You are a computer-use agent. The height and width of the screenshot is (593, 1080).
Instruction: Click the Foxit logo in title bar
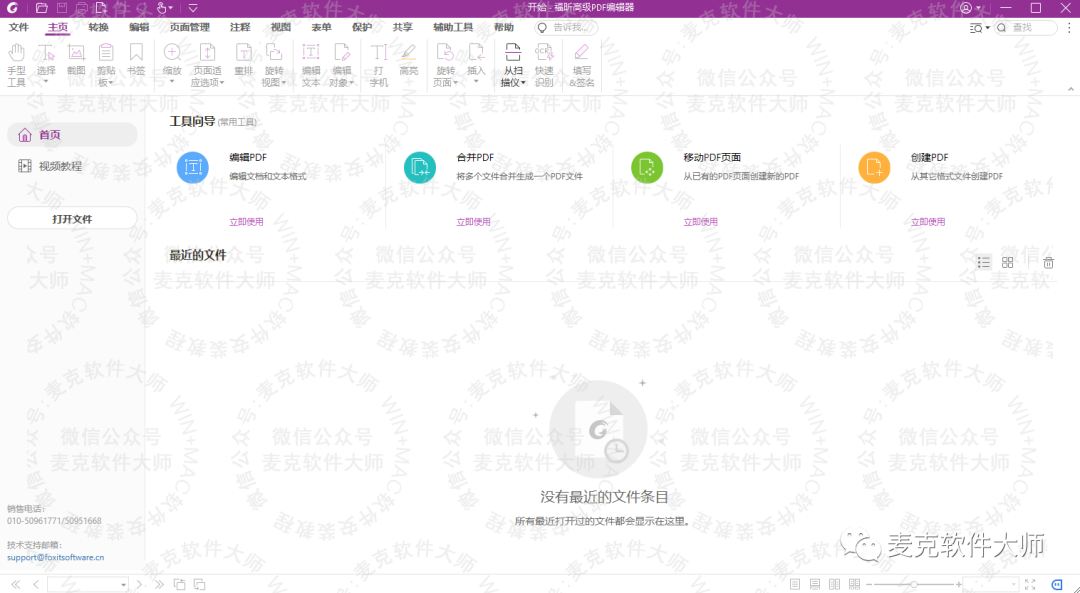click(x=12, y=8)
